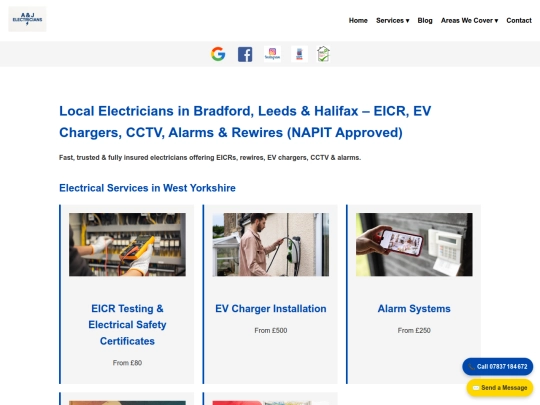Open the Alarm Systems link
The width and height of the screenshot is (540, 405).
coord(414,309)
